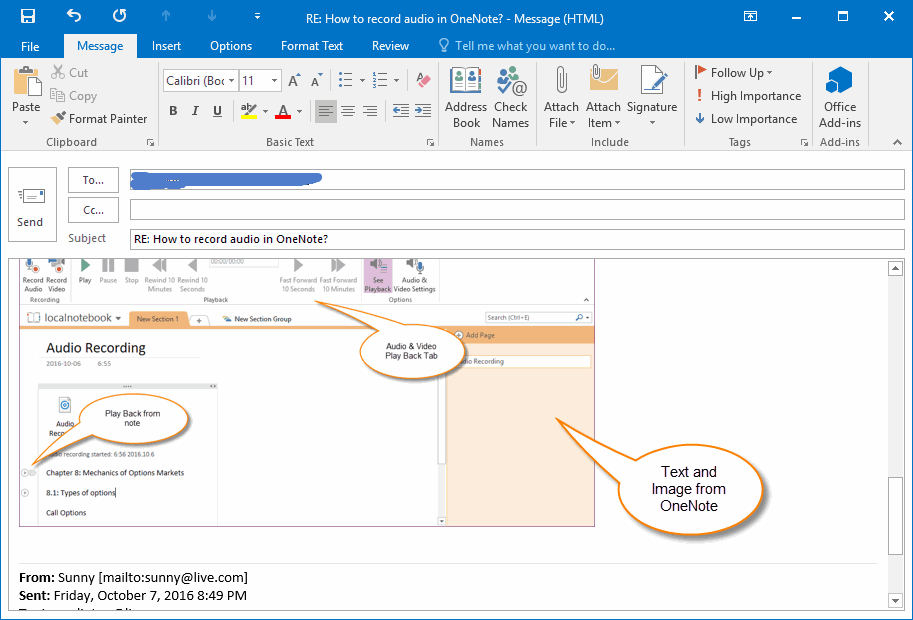Open the Address Book
913x620 pixels.
click(466, 97)
